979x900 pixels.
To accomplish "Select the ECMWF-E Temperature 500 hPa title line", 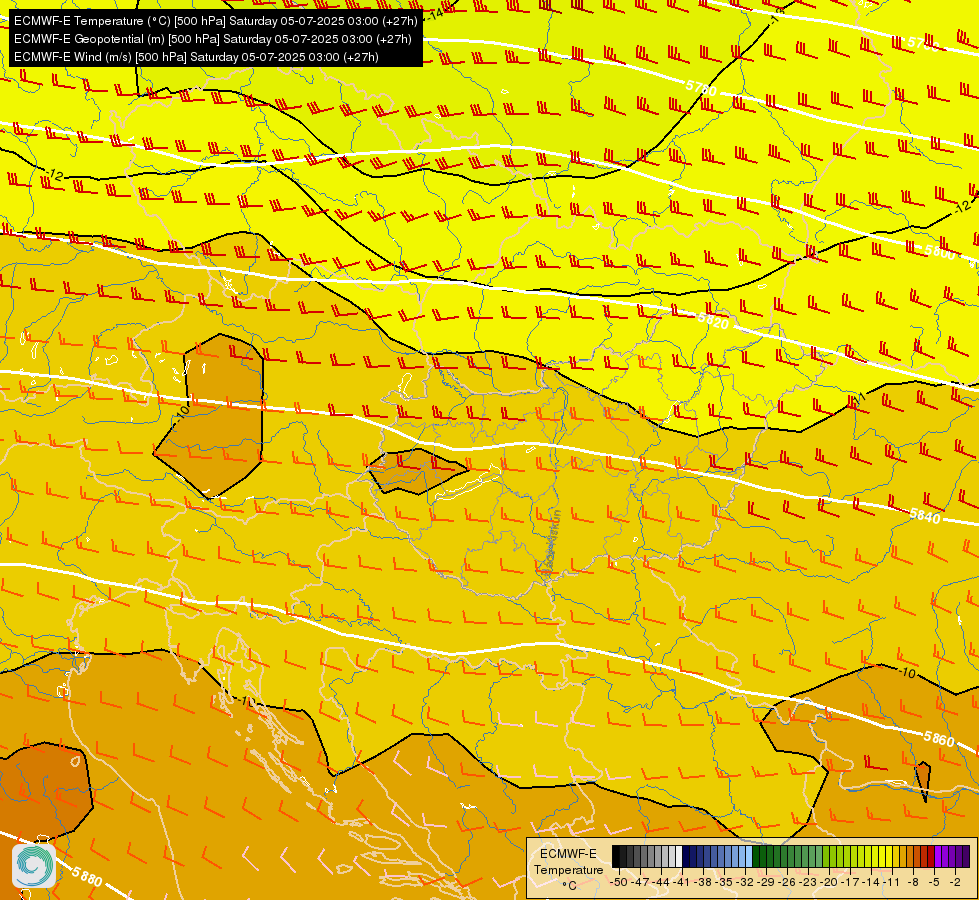I will coord(215,21).
